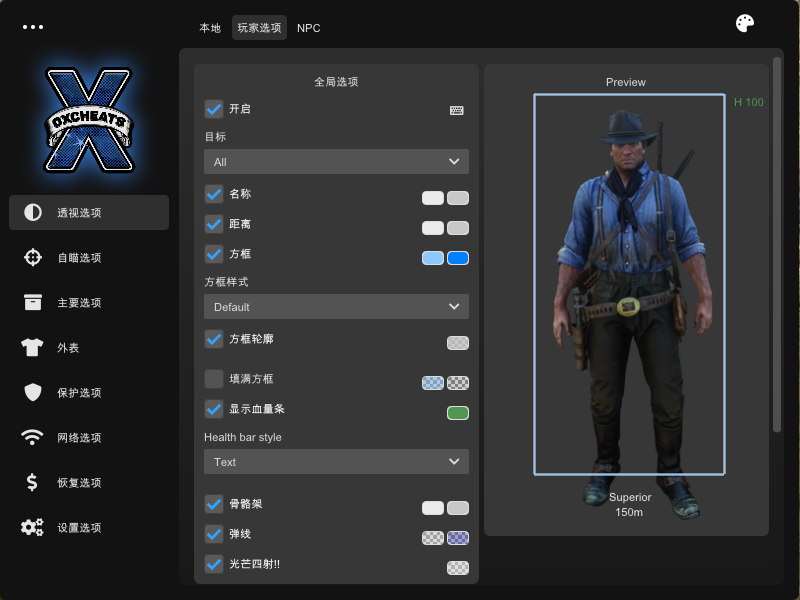Image resolution: width=800 pixels, height=600 pixels.
Task: Click the keyboard hotkey icon beside 开启
Action: 457,110
